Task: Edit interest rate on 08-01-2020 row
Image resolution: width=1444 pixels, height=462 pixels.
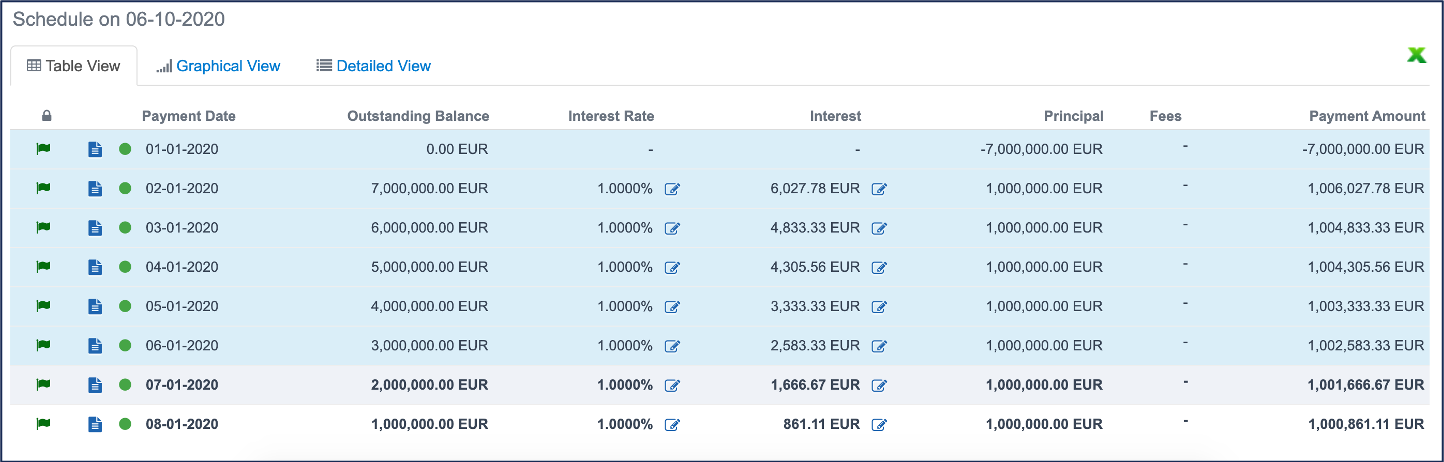Action: 672,425
